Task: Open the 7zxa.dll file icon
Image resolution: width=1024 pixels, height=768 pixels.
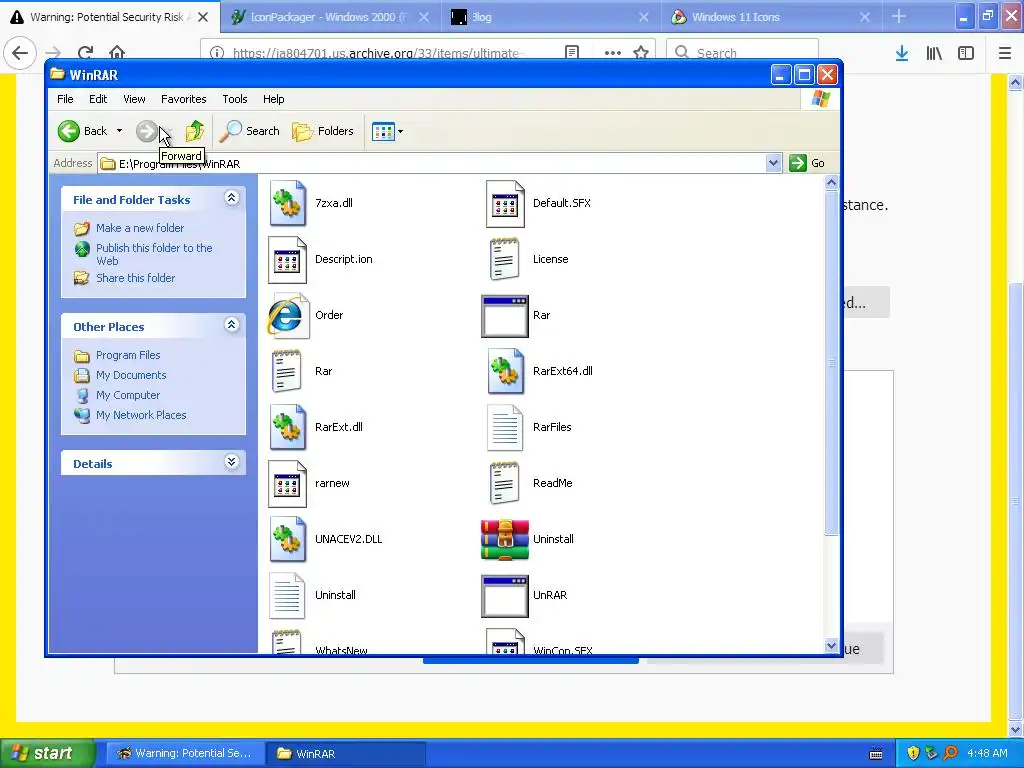Action: coord(287,203)
